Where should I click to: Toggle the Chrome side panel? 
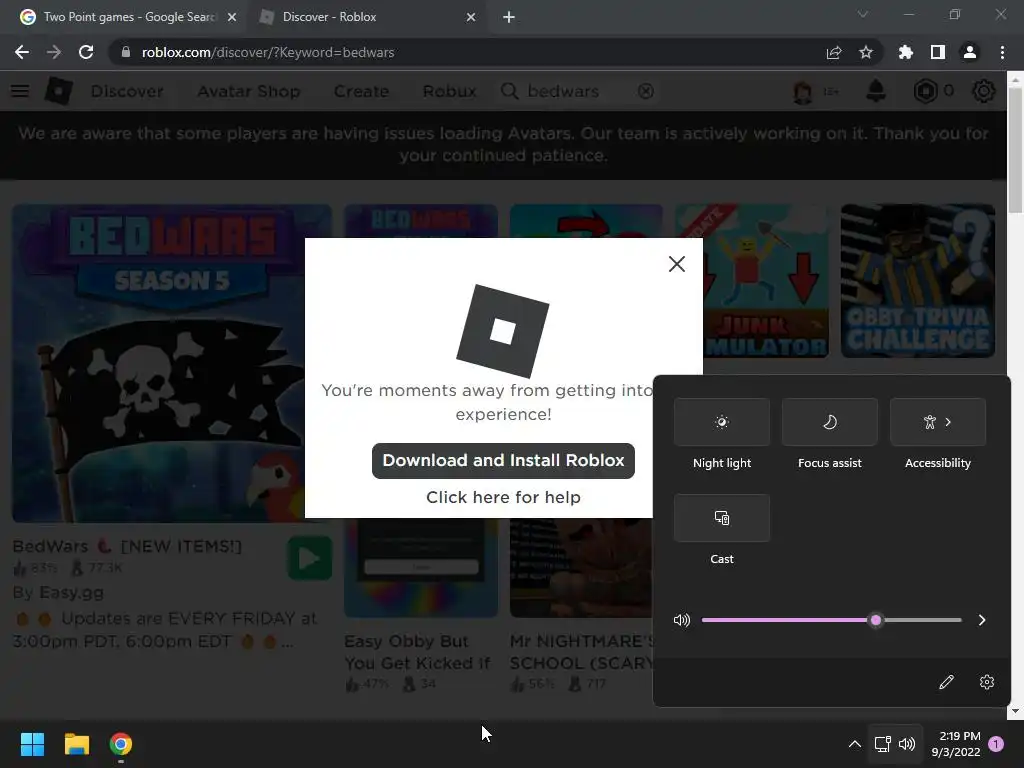tap(937, 52)
